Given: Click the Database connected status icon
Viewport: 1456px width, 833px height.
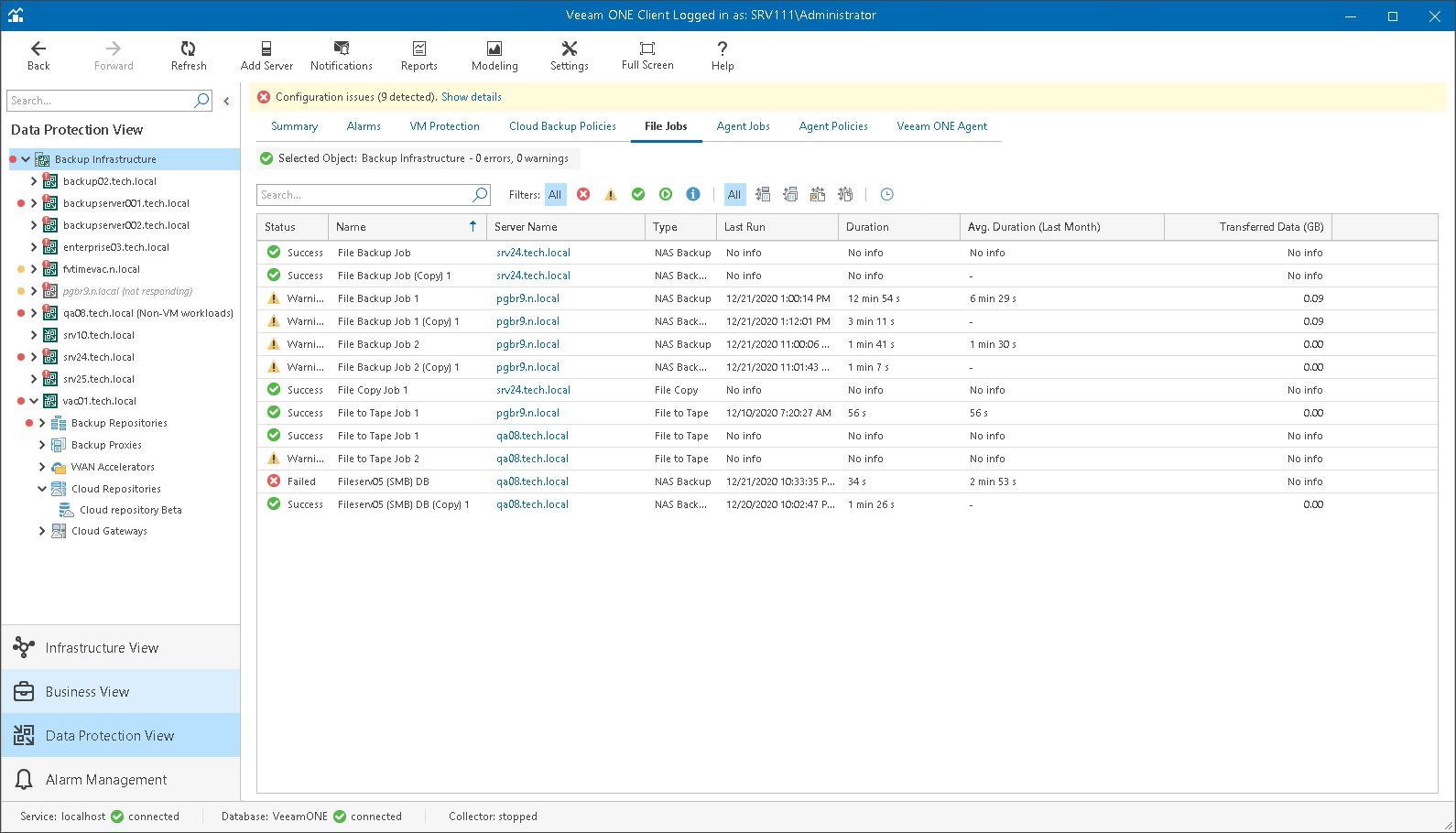Looking at the screenshot, I should click(x=340, y=817).
